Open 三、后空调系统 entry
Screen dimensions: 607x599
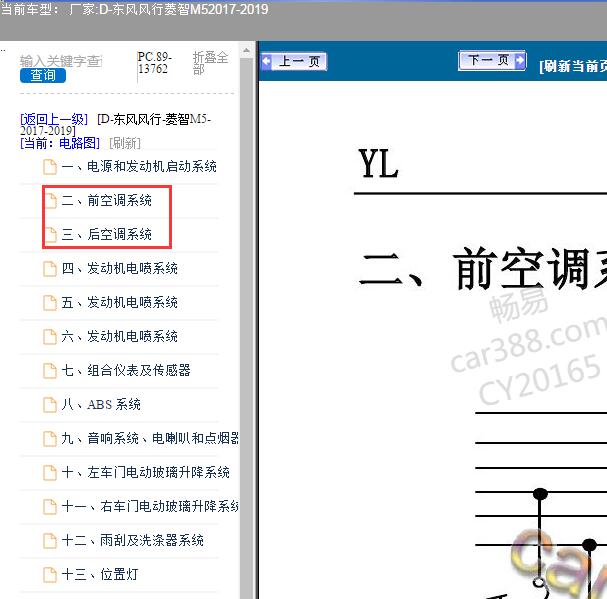tap(106, 234)
